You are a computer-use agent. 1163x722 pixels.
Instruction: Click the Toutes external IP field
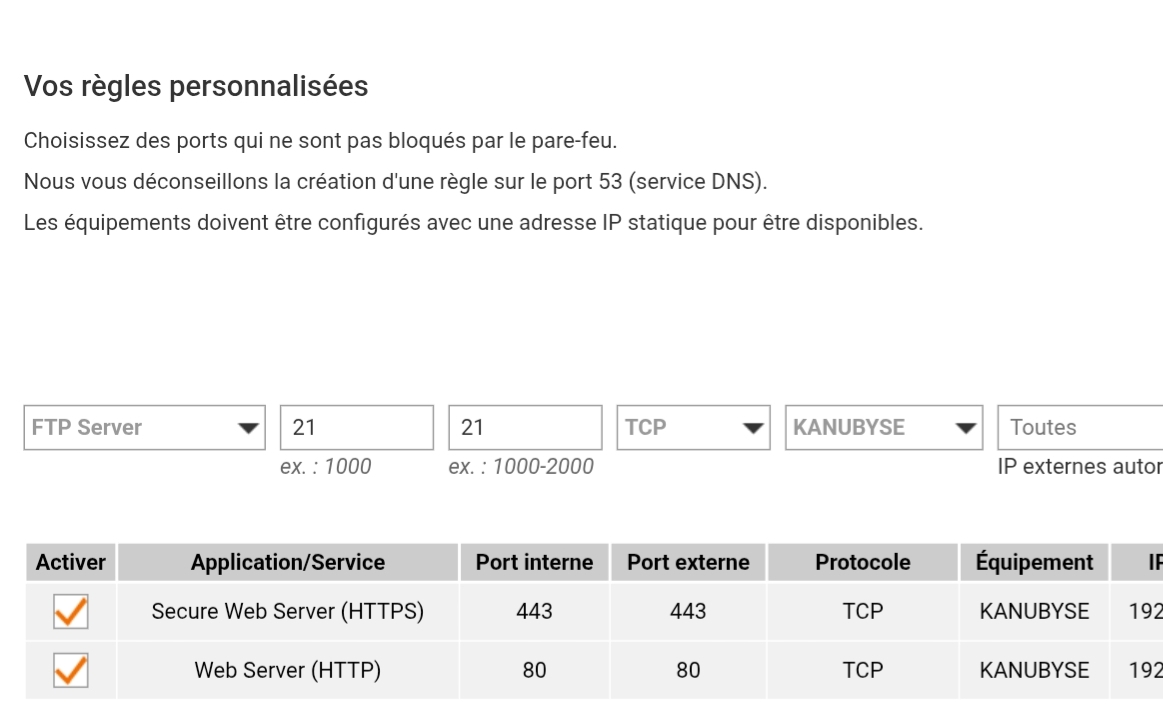pos(1080,428)
